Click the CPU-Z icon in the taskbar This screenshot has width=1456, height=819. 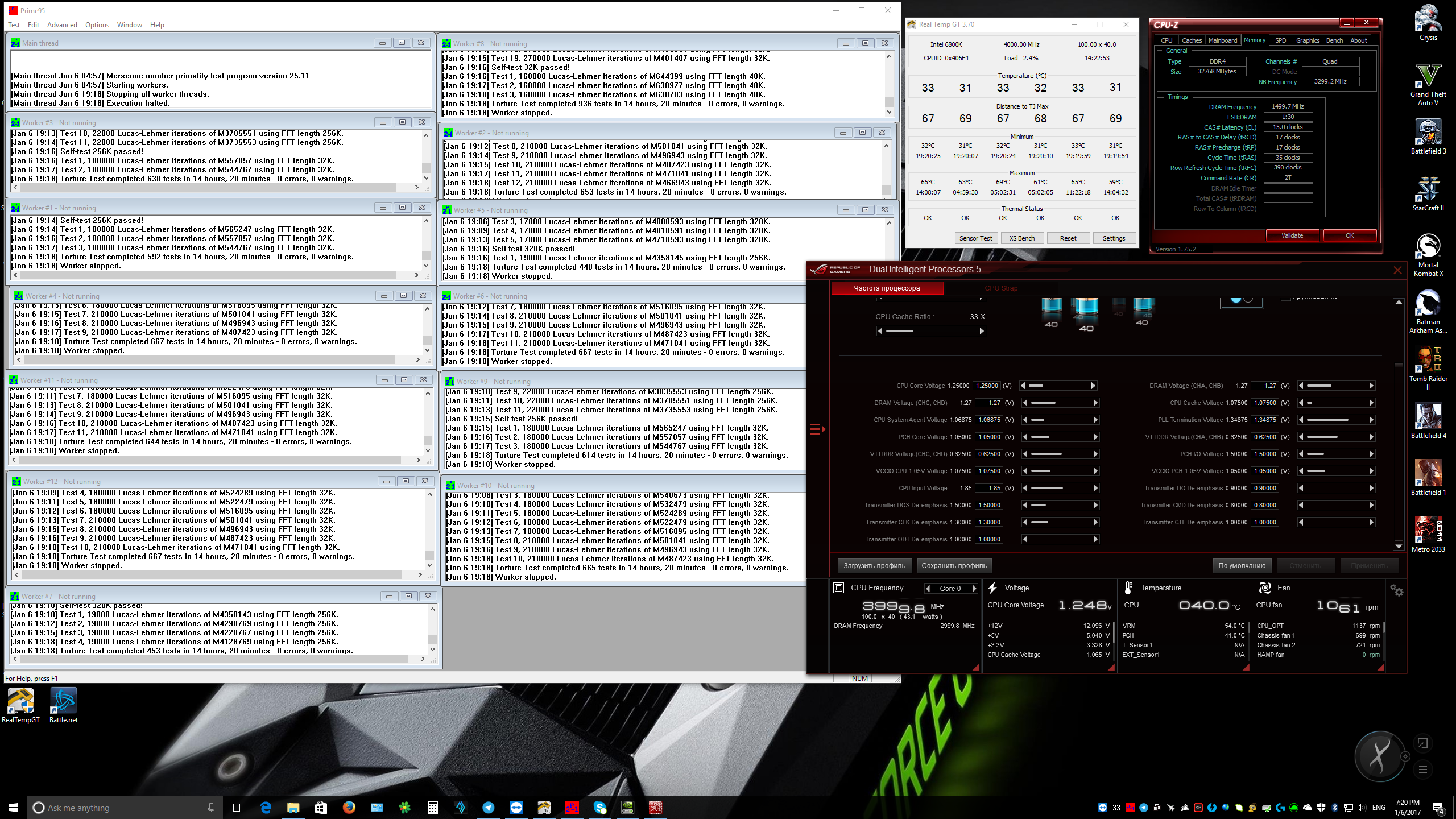point(655,807)
